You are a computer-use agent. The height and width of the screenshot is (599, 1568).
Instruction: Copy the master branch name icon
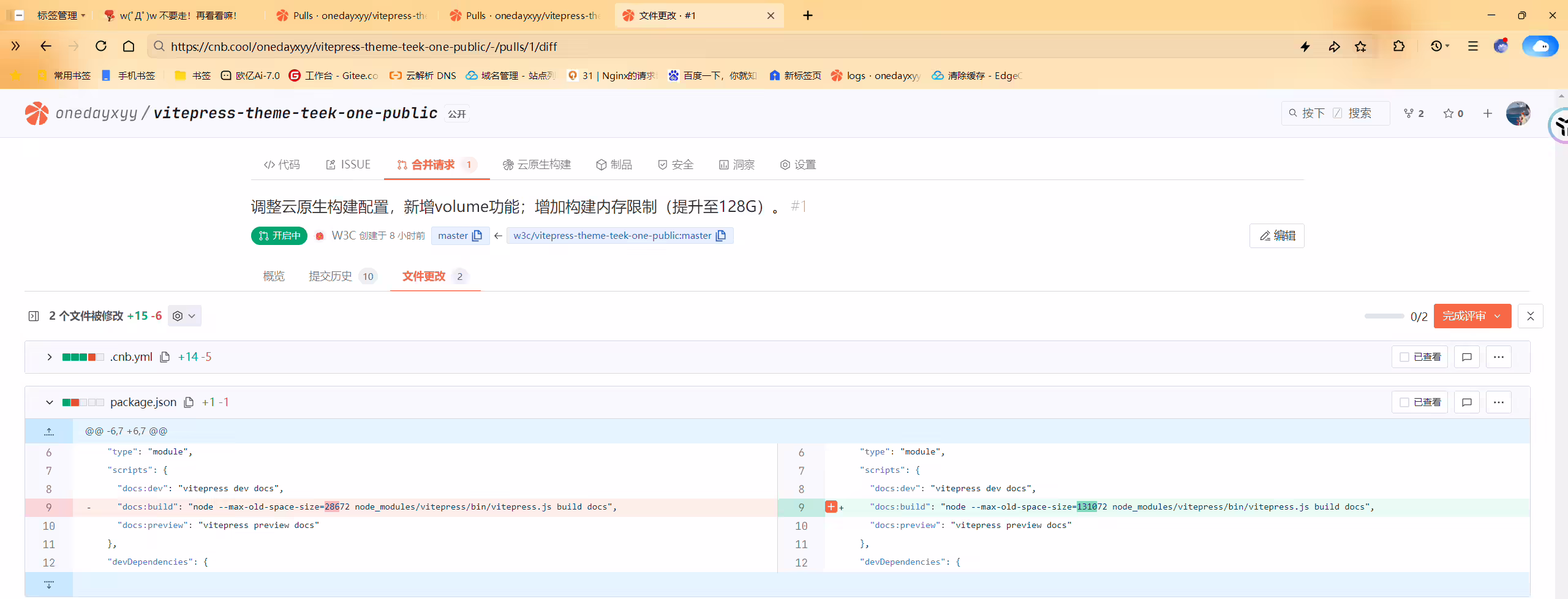click(x=477, y=236)
